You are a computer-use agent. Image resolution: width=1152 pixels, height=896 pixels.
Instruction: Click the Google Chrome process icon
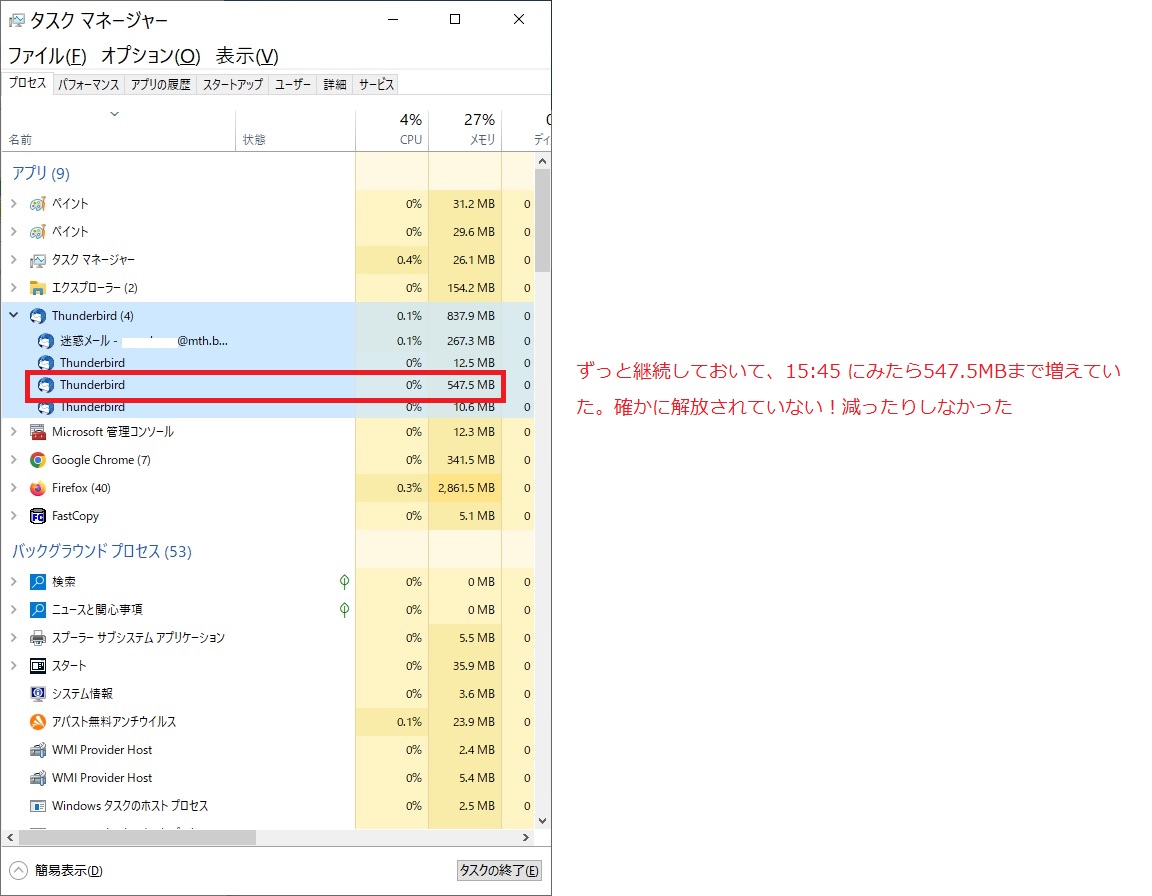38,460
